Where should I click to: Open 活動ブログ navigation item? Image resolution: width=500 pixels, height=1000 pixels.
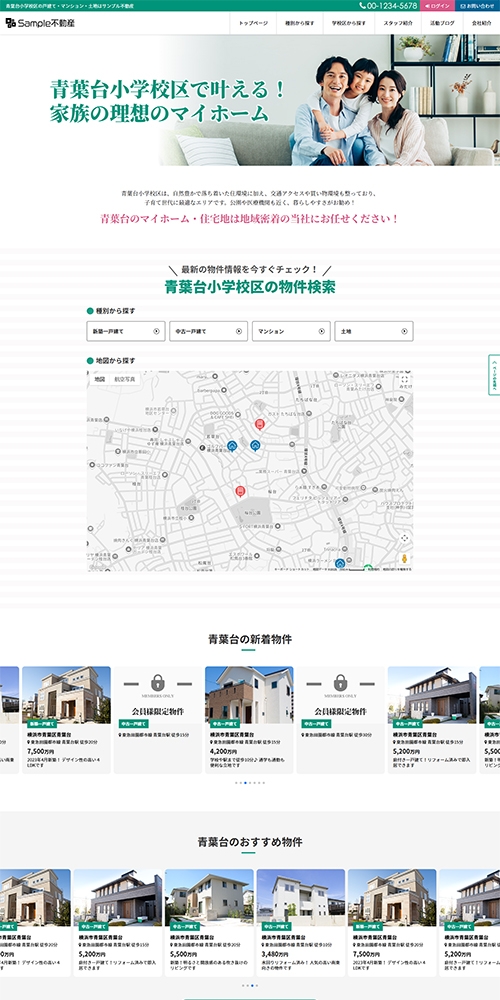point(442,23)
